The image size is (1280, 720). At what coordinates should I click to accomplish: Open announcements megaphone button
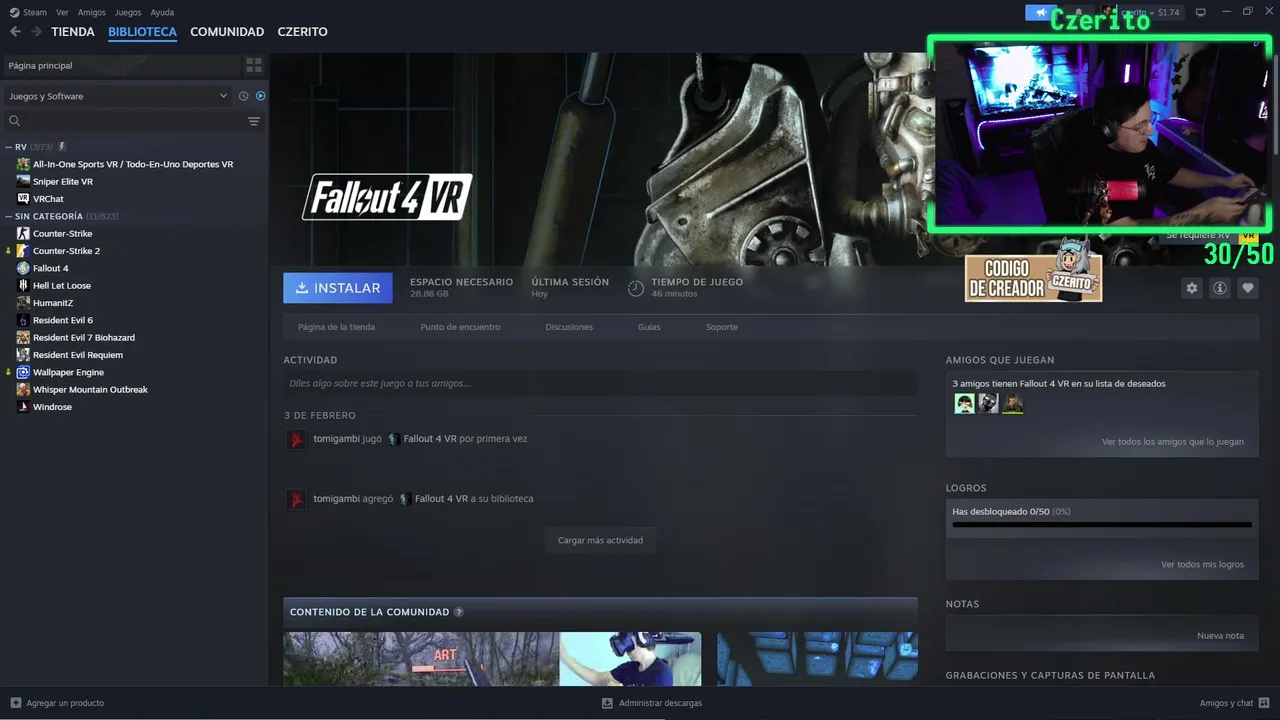[x=1041, y=13]
